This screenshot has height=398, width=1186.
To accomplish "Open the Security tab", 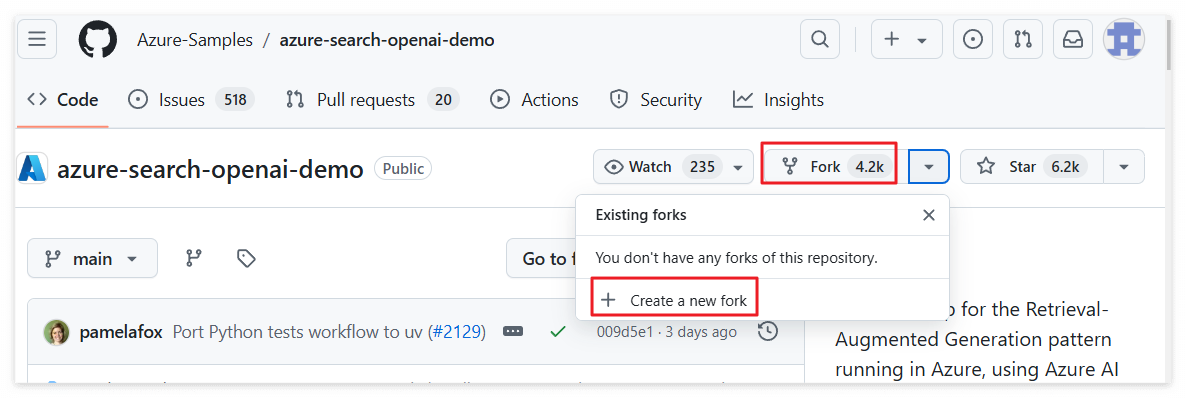I will coord(656,100).
